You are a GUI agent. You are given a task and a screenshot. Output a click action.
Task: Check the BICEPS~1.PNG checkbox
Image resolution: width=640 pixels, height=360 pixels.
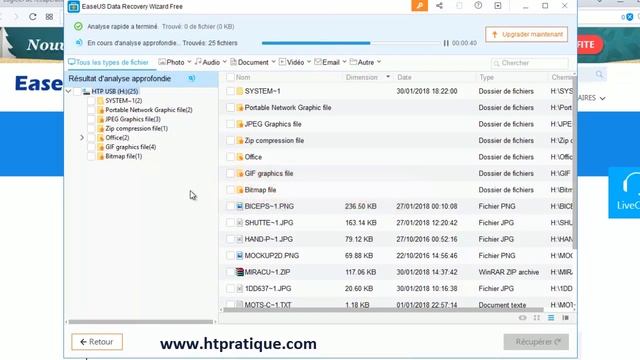(230, 206)
